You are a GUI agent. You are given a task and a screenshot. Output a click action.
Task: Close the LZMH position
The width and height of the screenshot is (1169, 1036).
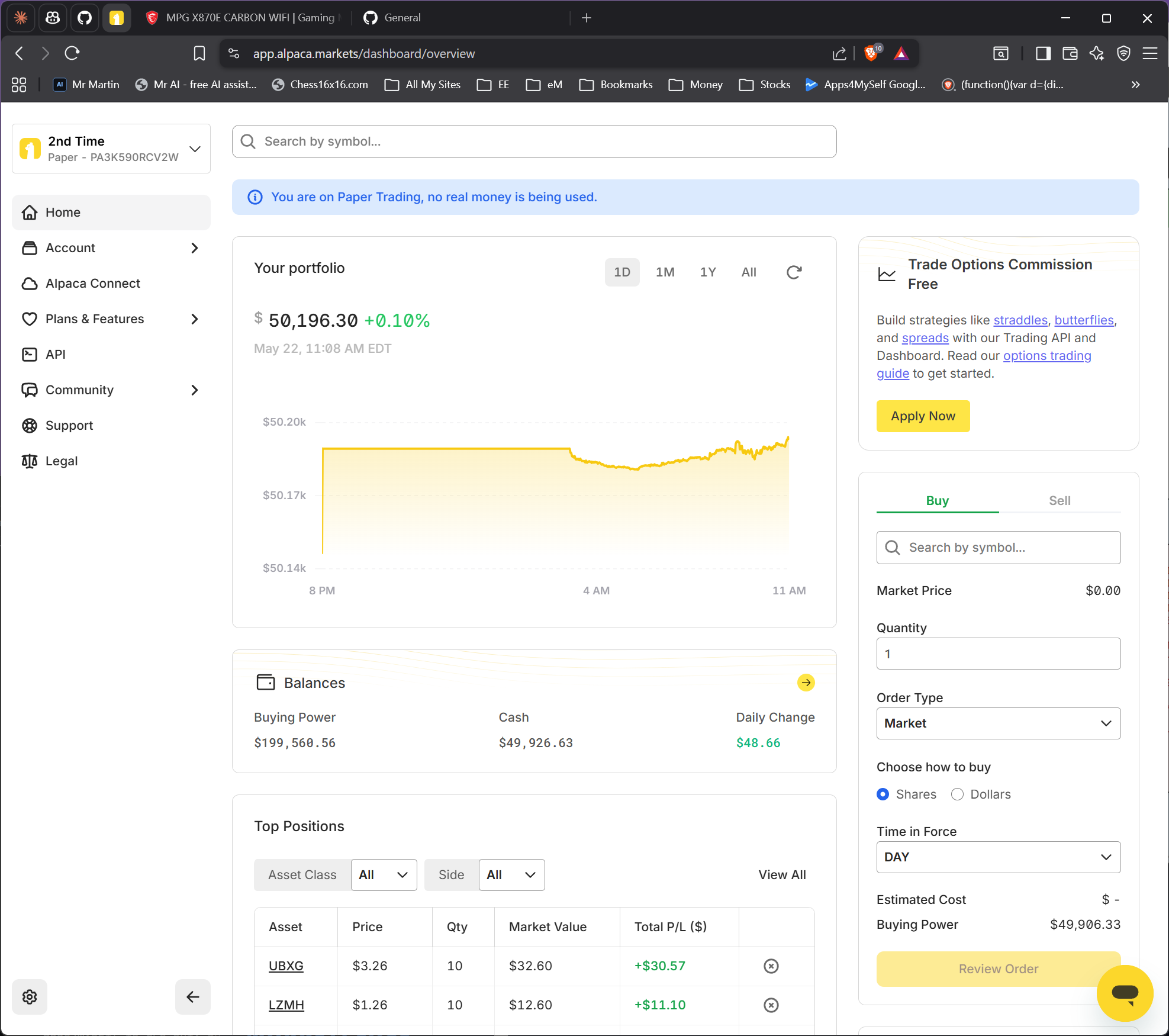point(771,1005)
